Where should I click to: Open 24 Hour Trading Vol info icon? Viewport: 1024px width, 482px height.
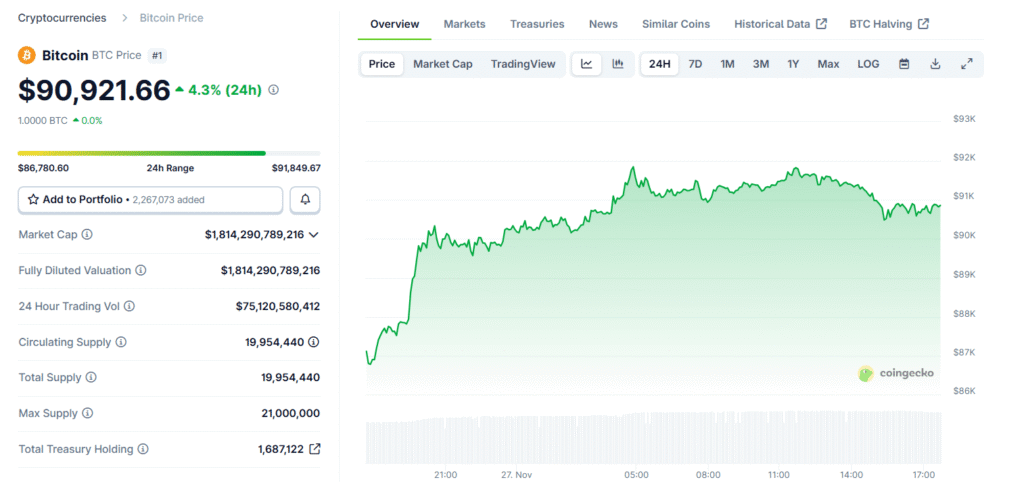pyautogui.click(x=129, y=306)
